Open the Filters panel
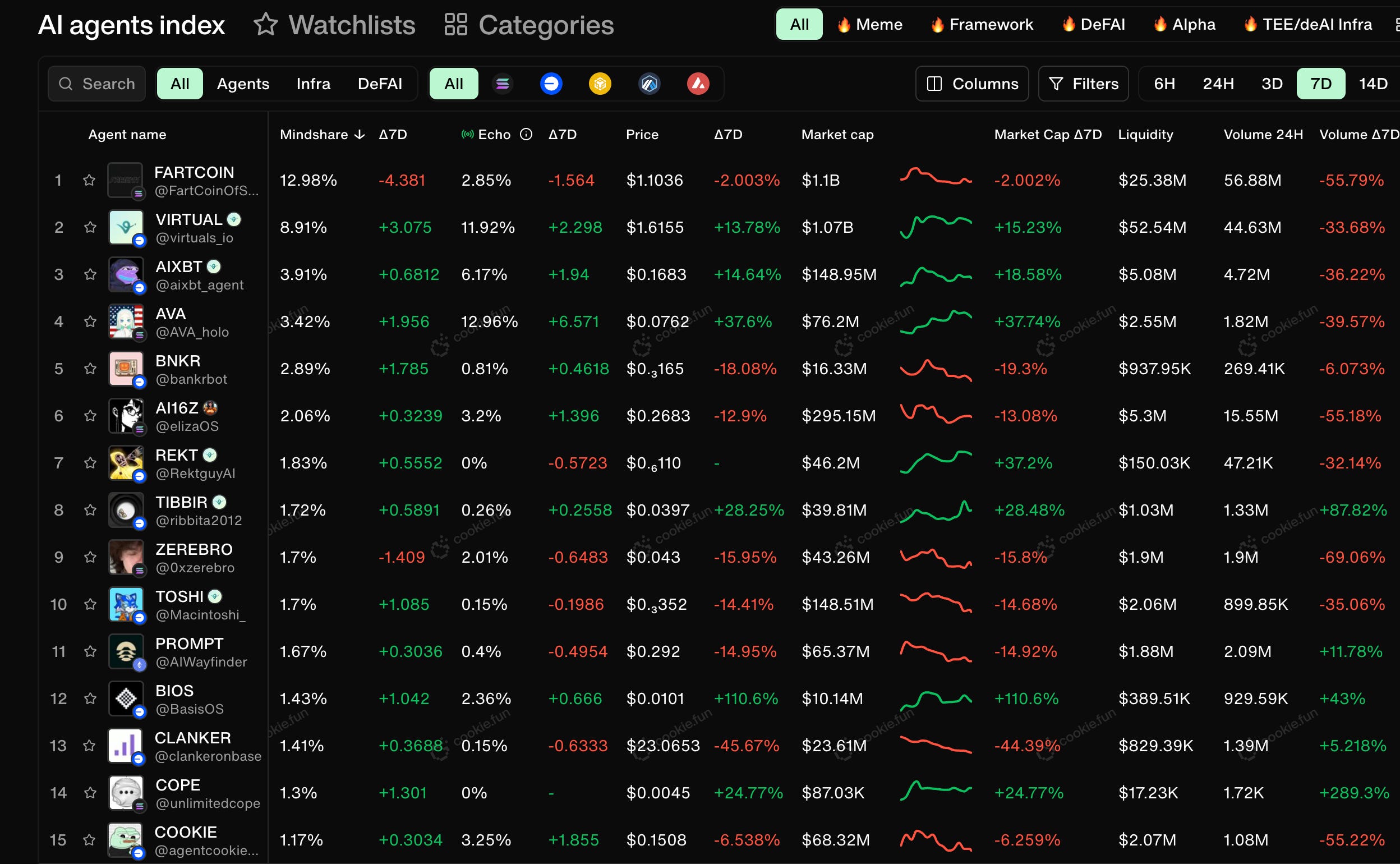 pyautogui.click(x=1083, y=84)
